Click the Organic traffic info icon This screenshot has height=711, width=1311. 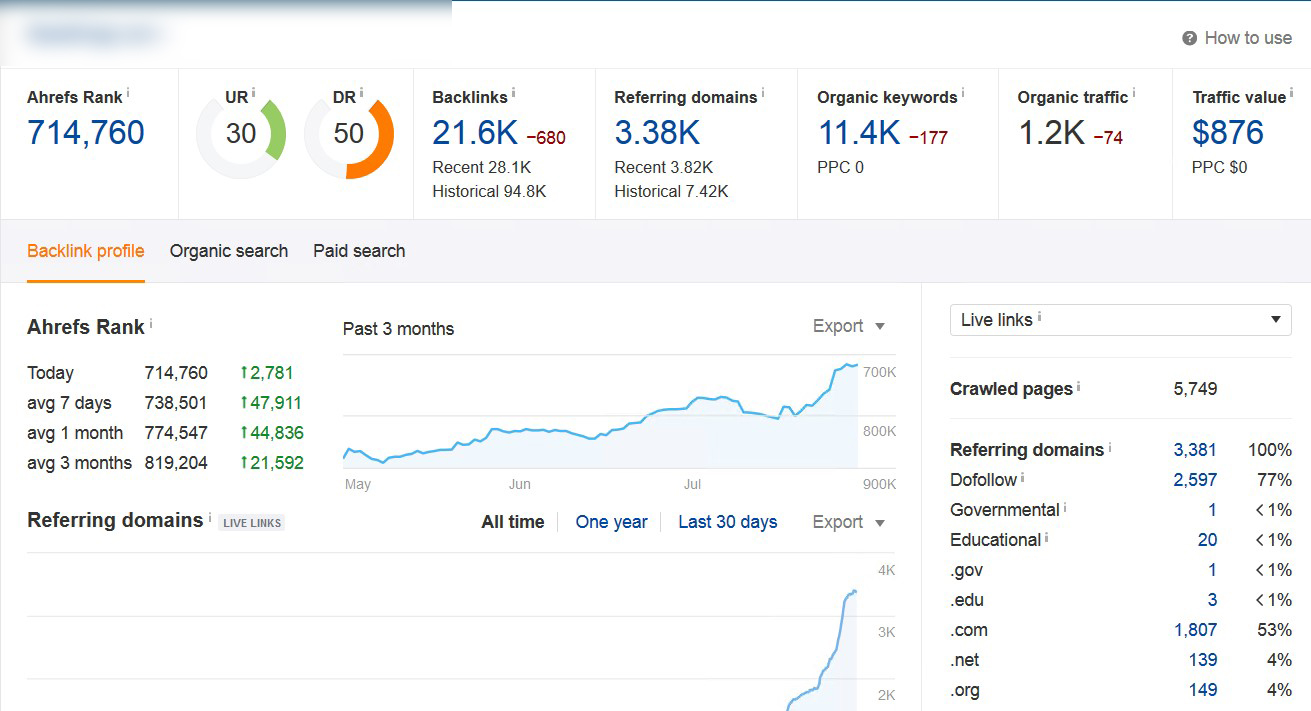(x=1134, y=92)
